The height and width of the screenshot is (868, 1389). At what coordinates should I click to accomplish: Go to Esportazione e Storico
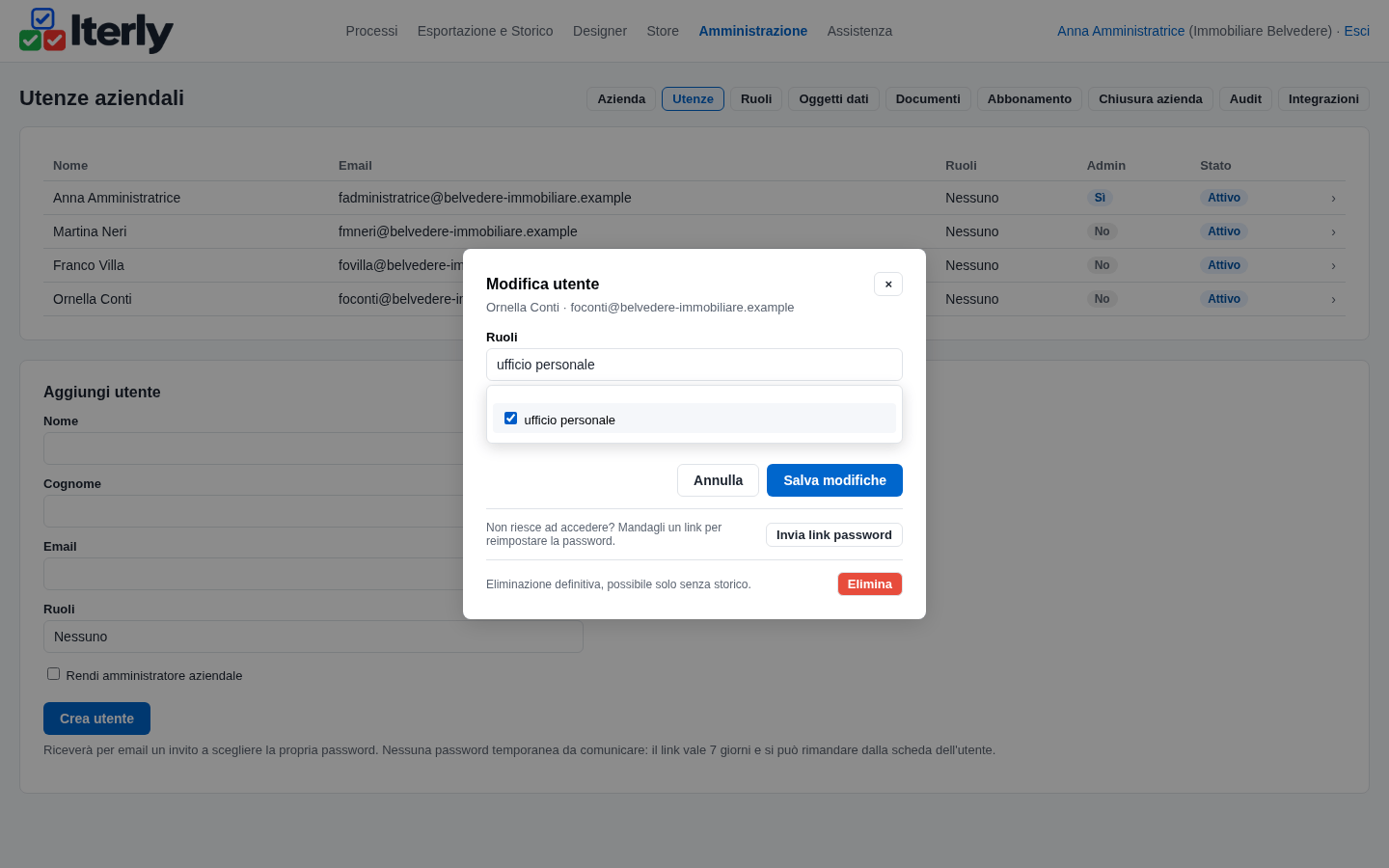[x=485, y=31]
